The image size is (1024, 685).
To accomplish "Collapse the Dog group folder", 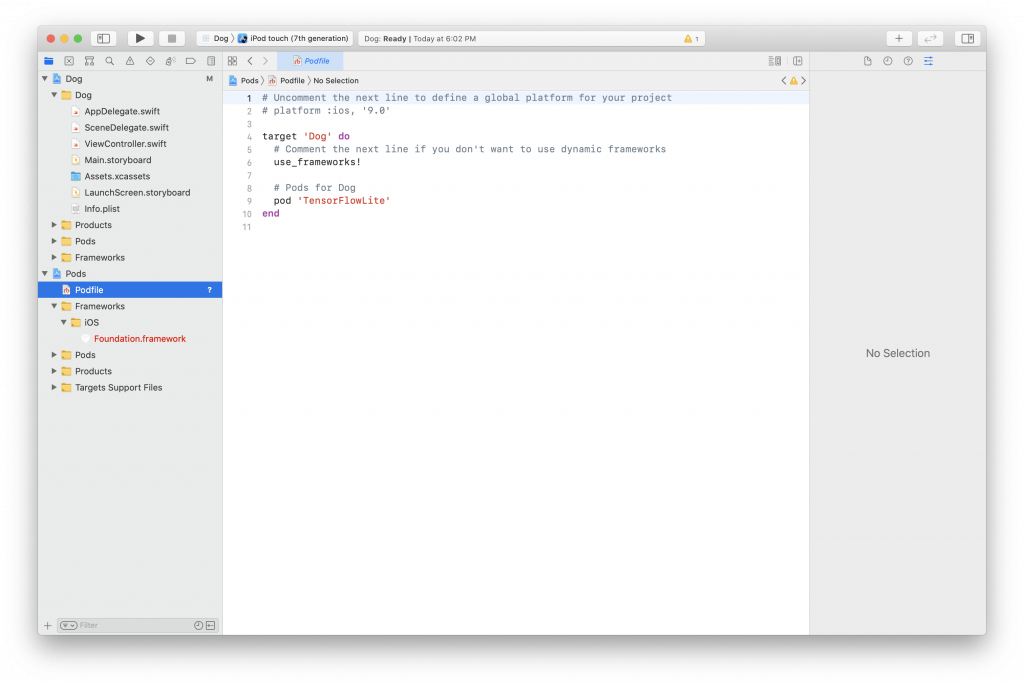I will click(x=54, y=95).
